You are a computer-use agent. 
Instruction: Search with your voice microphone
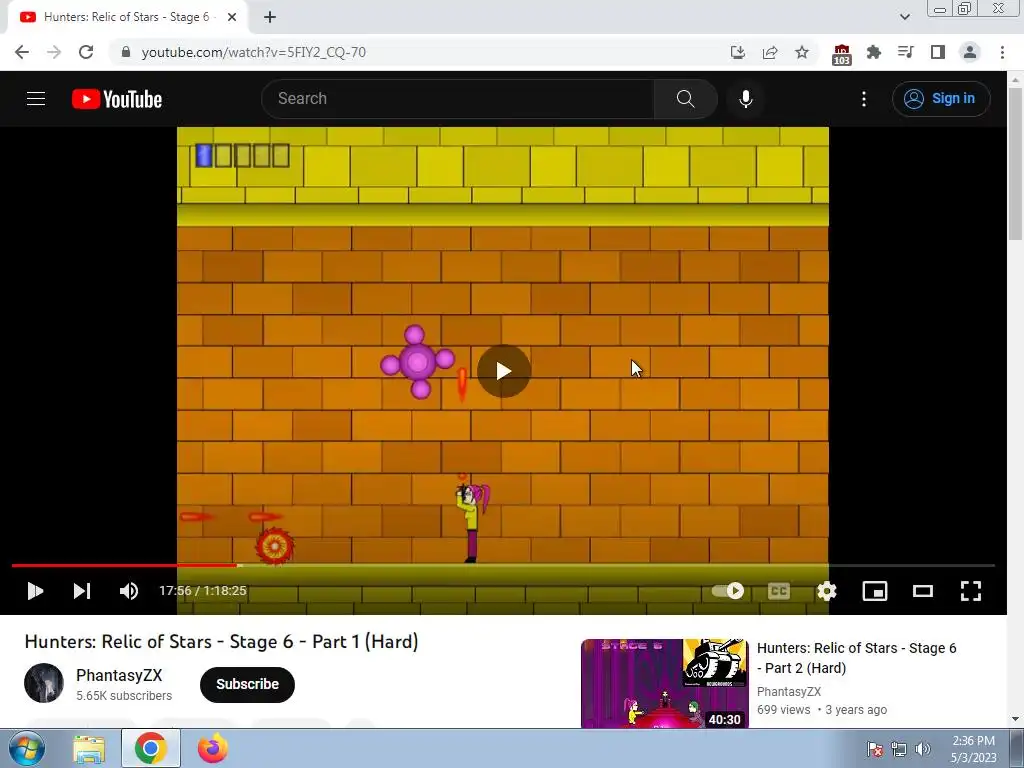746,99
